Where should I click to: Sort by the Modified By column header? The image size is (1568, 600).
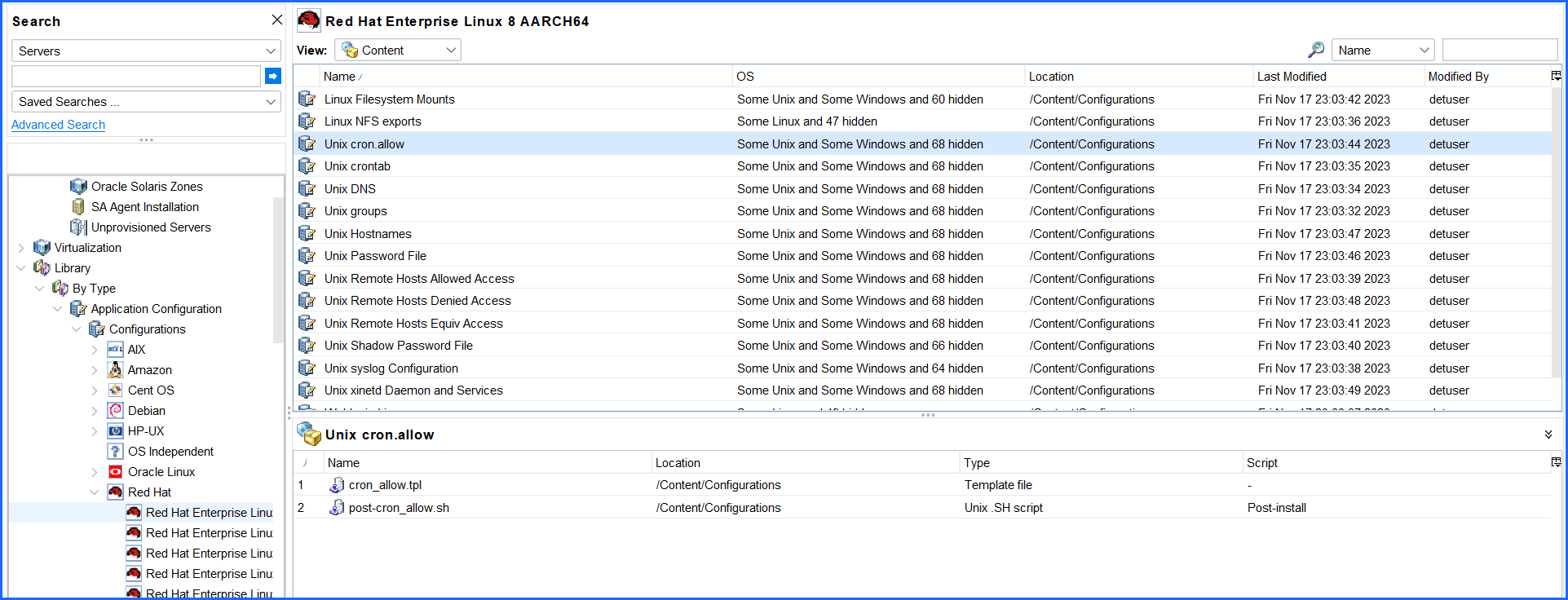pyautogui.click(x=1486, y=76)
